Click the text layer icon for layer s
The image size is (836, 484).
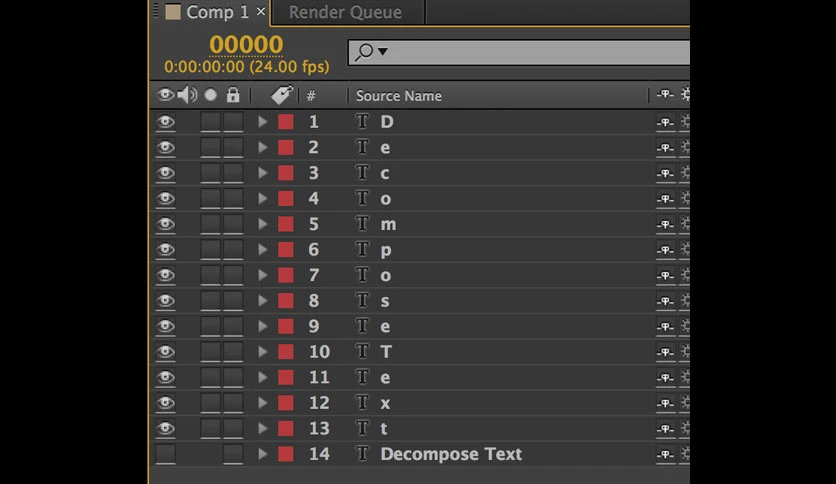(363, 301)
